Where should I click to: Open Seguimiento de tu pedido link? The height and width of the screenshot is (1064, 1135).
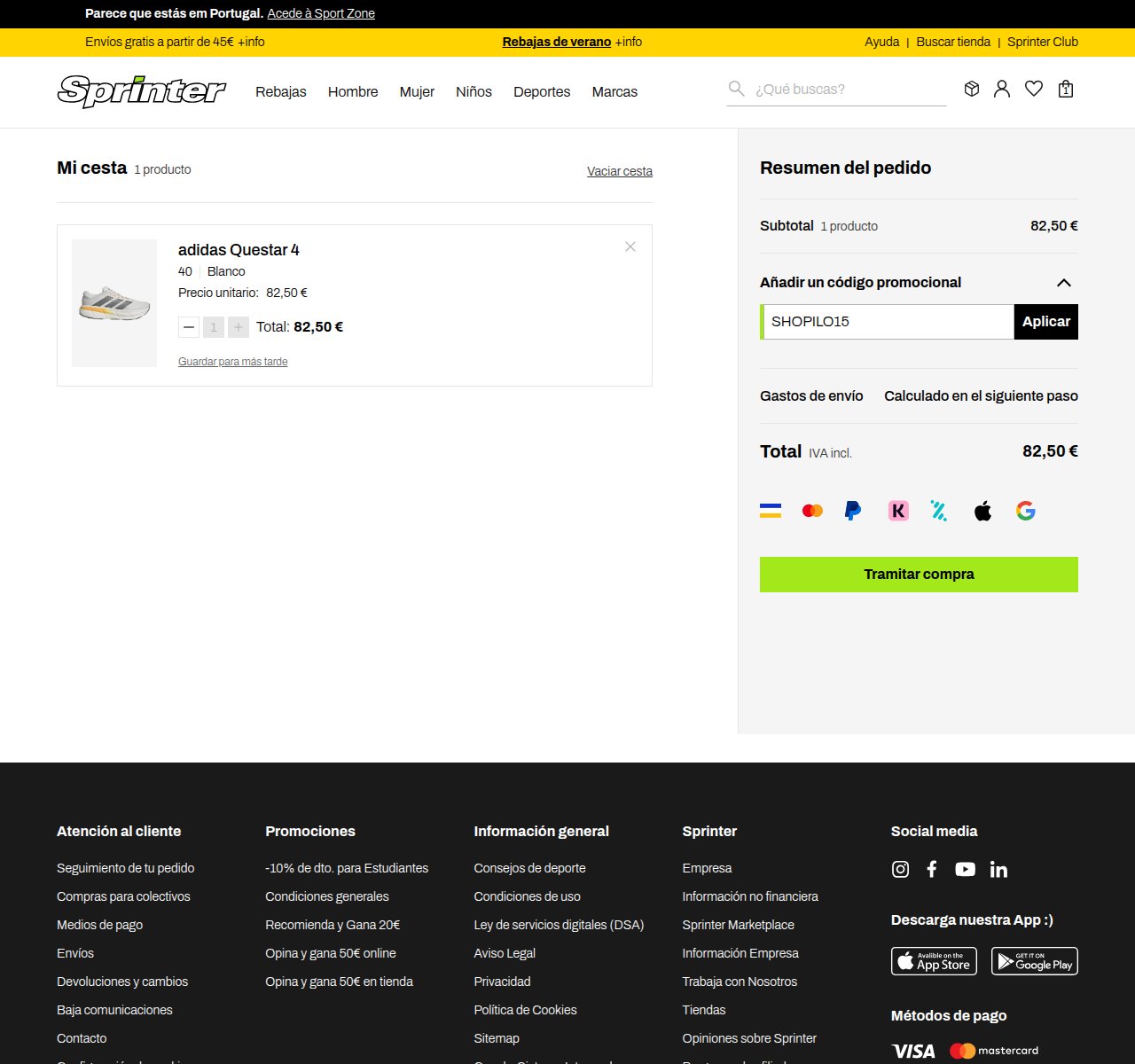click(126, 868)
